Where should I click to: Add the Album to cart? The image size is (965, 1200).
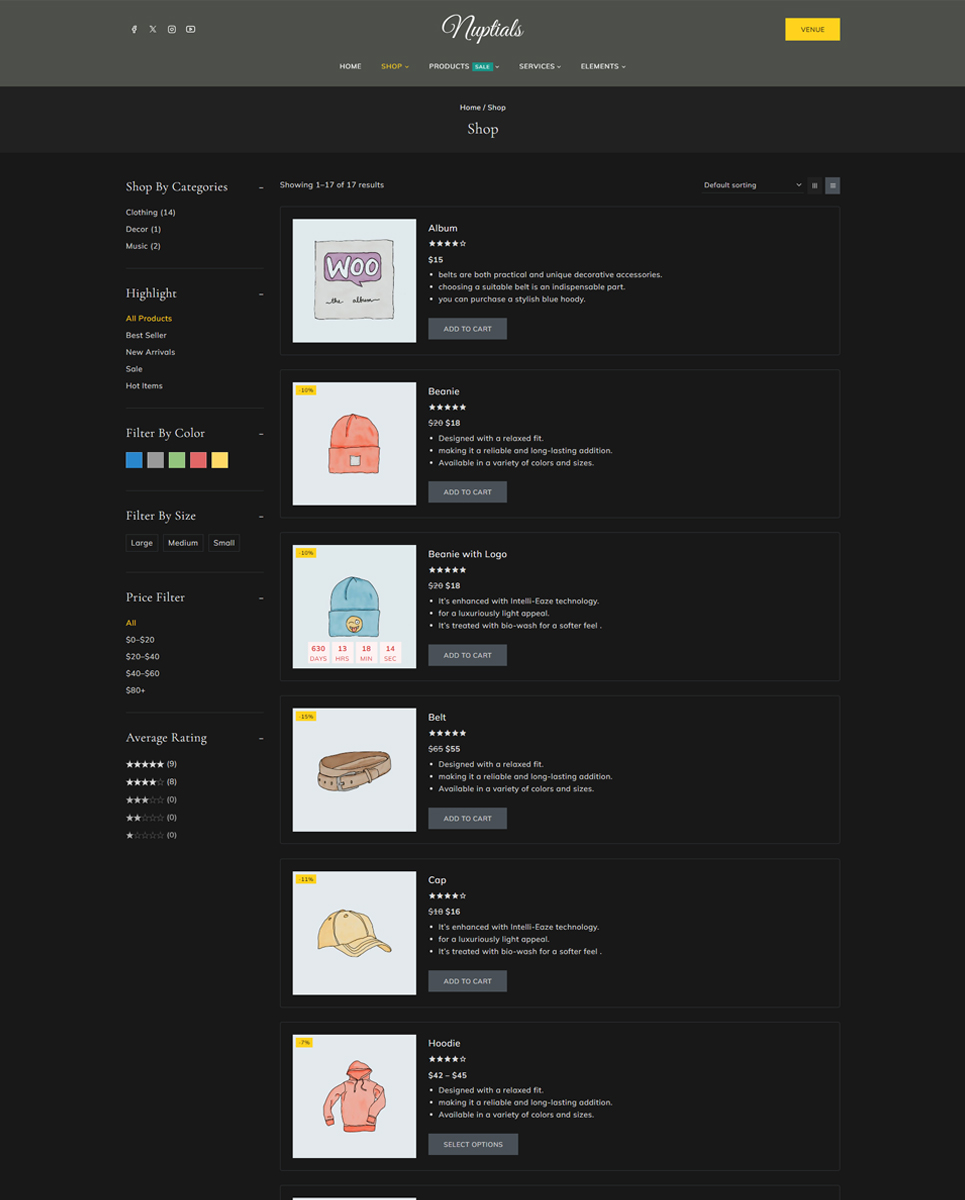[x=467, y=329]
